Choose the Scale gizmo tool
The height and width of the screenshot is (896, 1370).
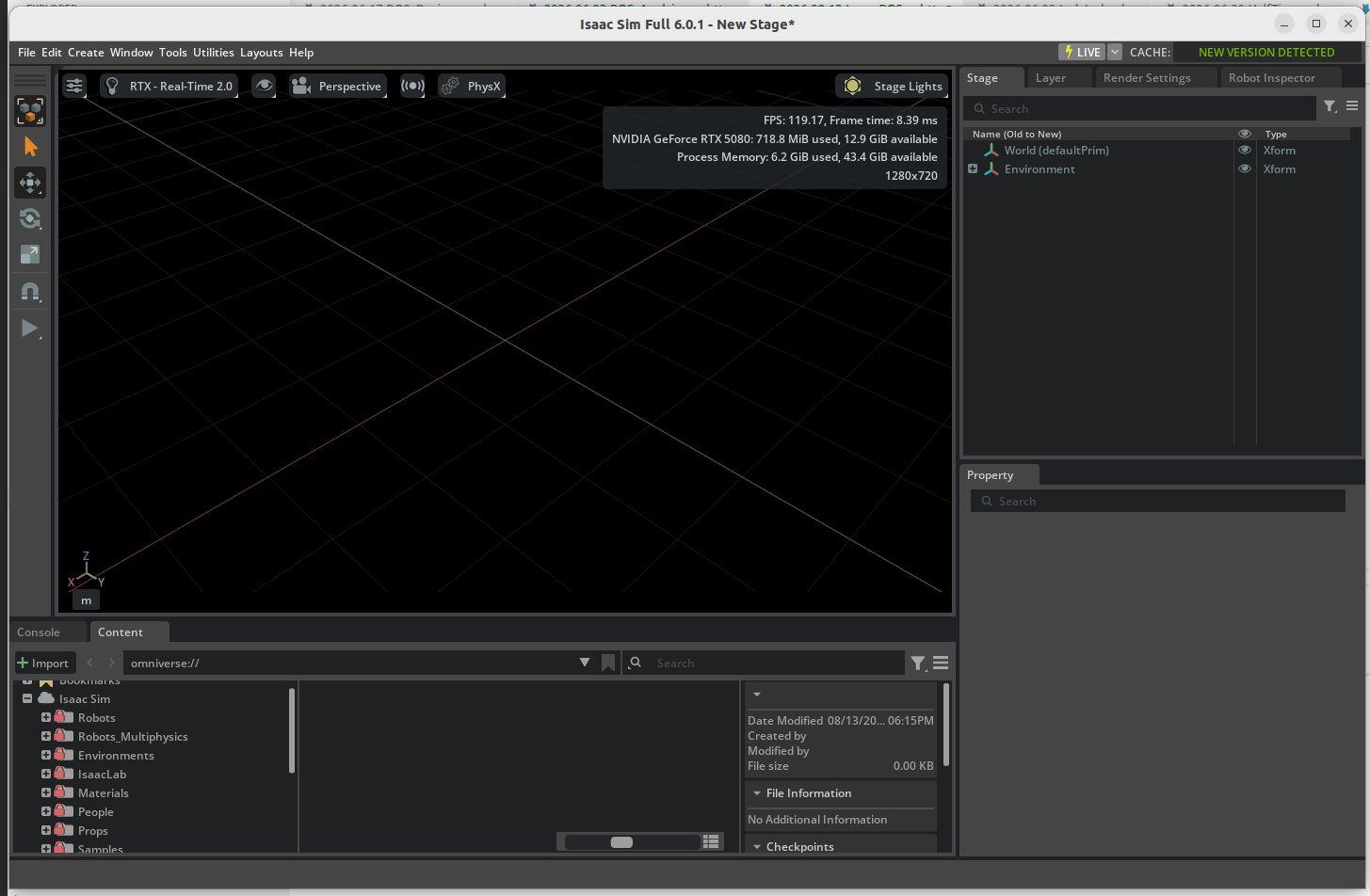[x=30, y=254]
